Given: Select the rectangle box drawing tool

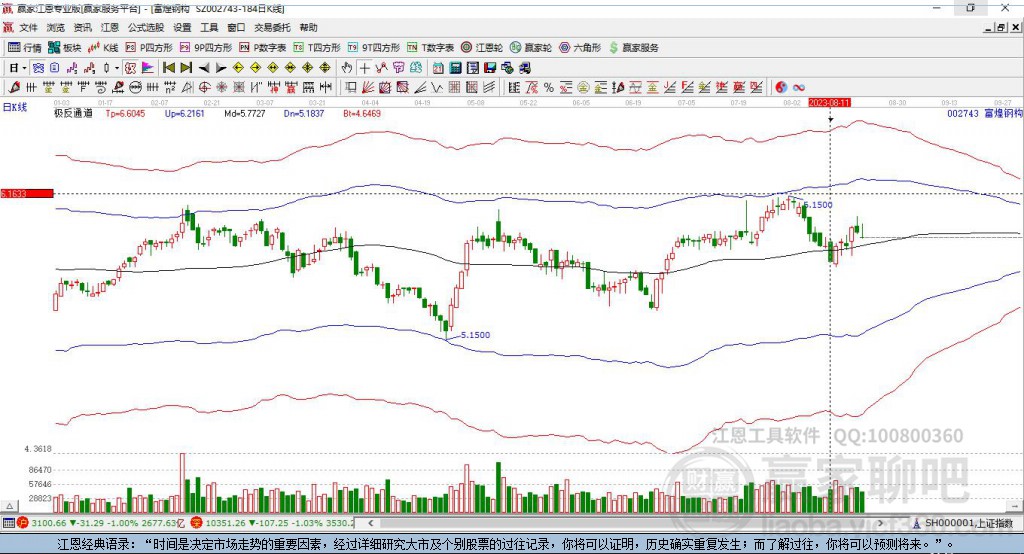Looking at the screenshot, I should click(x=351, y=87).
